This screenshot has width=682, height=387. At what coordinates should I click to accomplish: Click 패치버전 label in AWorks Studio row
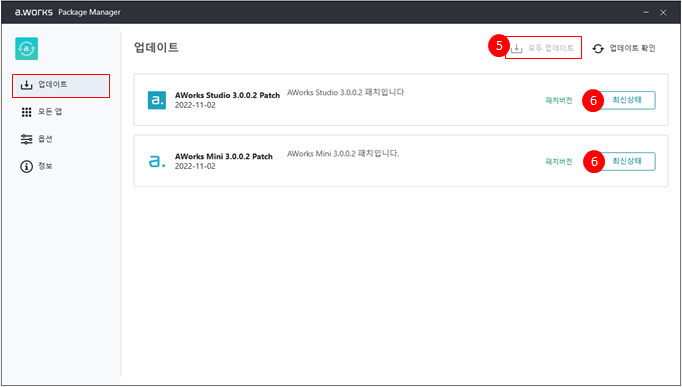[x=559, y=100]
